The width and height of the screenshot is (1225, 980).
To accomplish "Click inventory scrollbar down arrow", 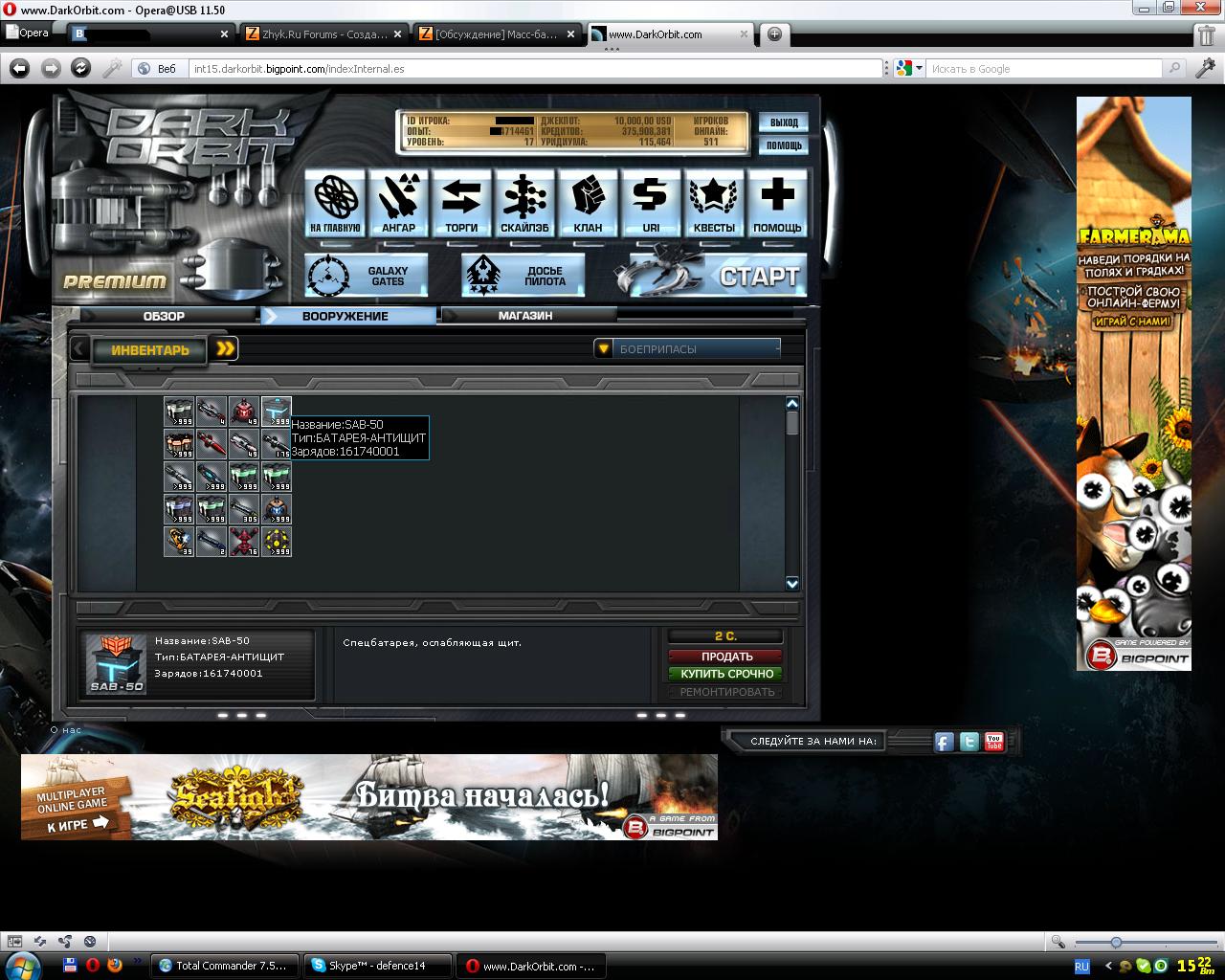I will click(791, 583).
